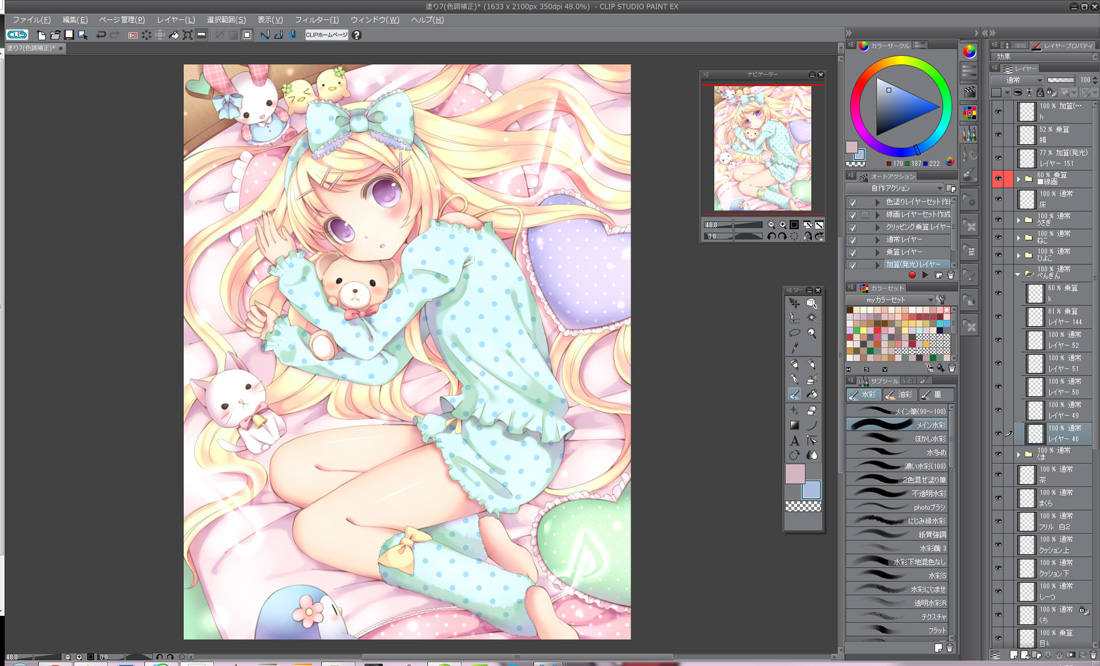Open the フィルター(I) menu
Viewport: 1100px width, 666px height.
(316, 20)
